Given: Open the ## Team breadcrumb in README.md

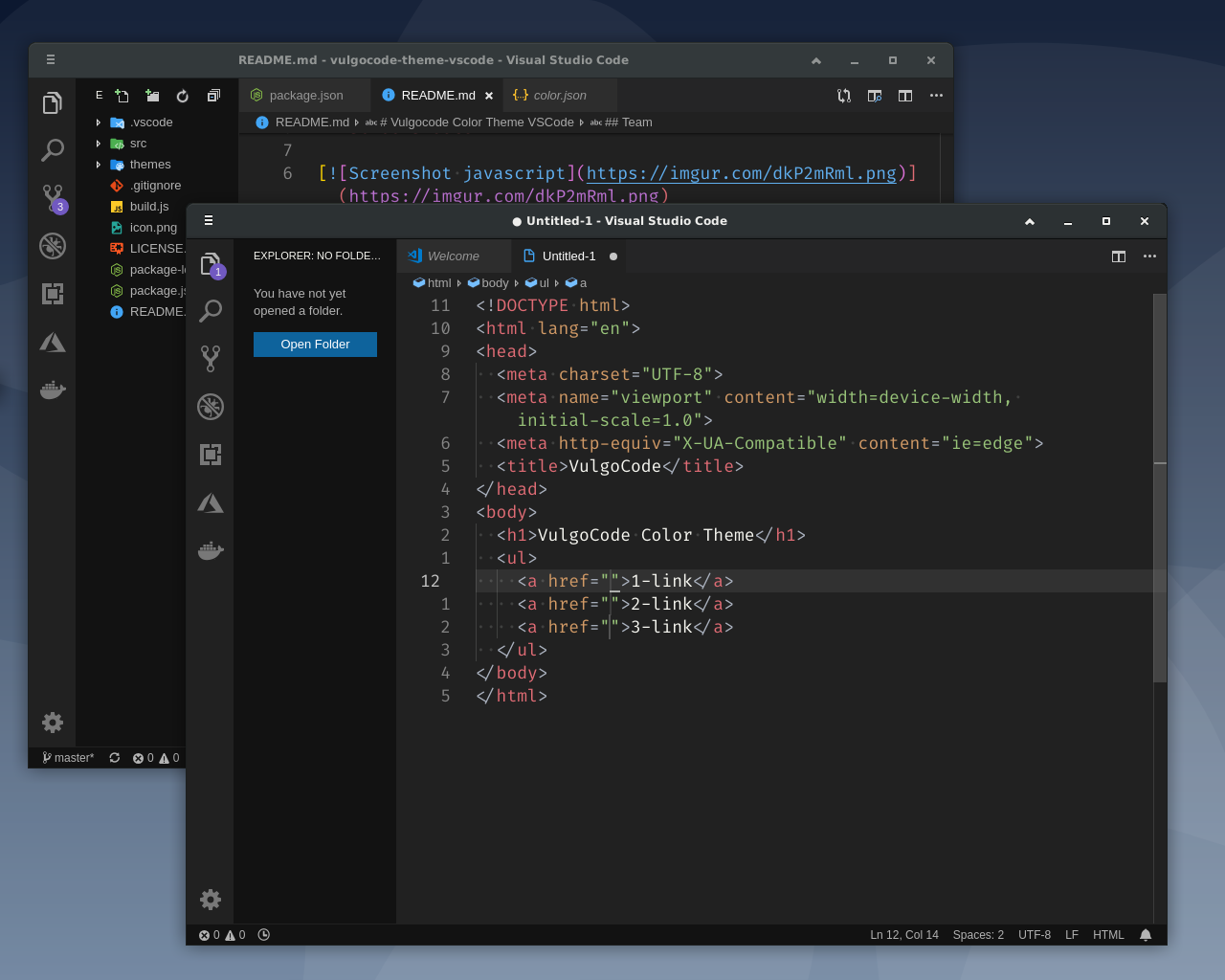Looking at the screenshot, I should [621, 122].
